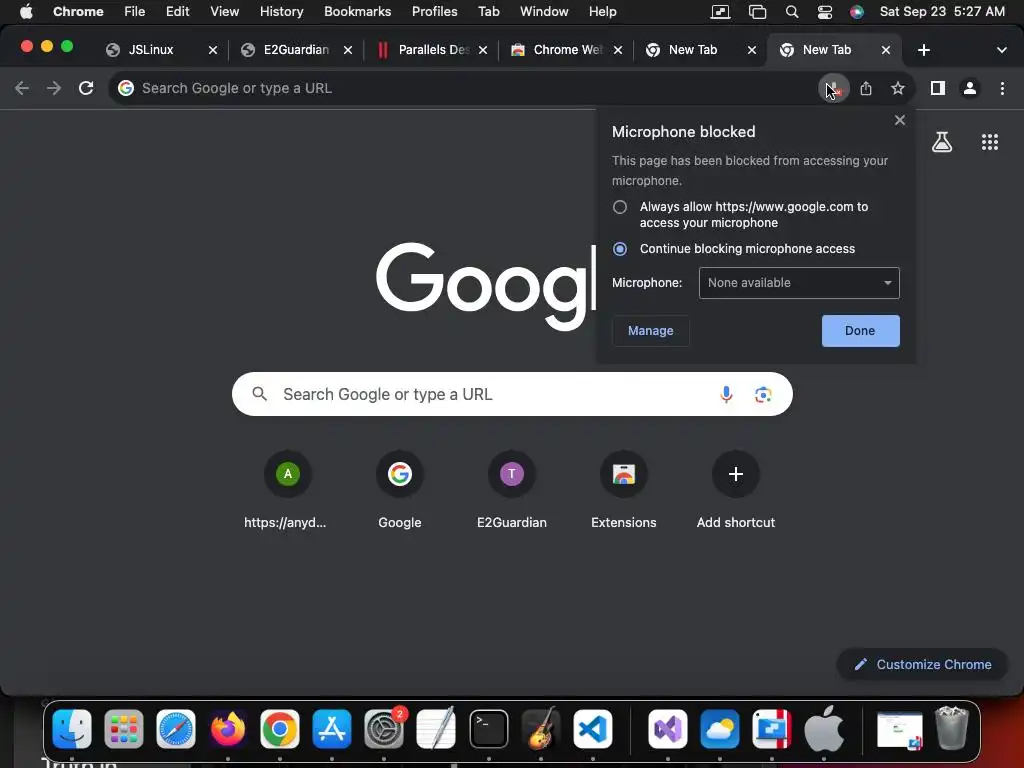Open the Help menu
Image resolution: width=1024 pixels, height=768 pixels.
(x=602, y=12)
